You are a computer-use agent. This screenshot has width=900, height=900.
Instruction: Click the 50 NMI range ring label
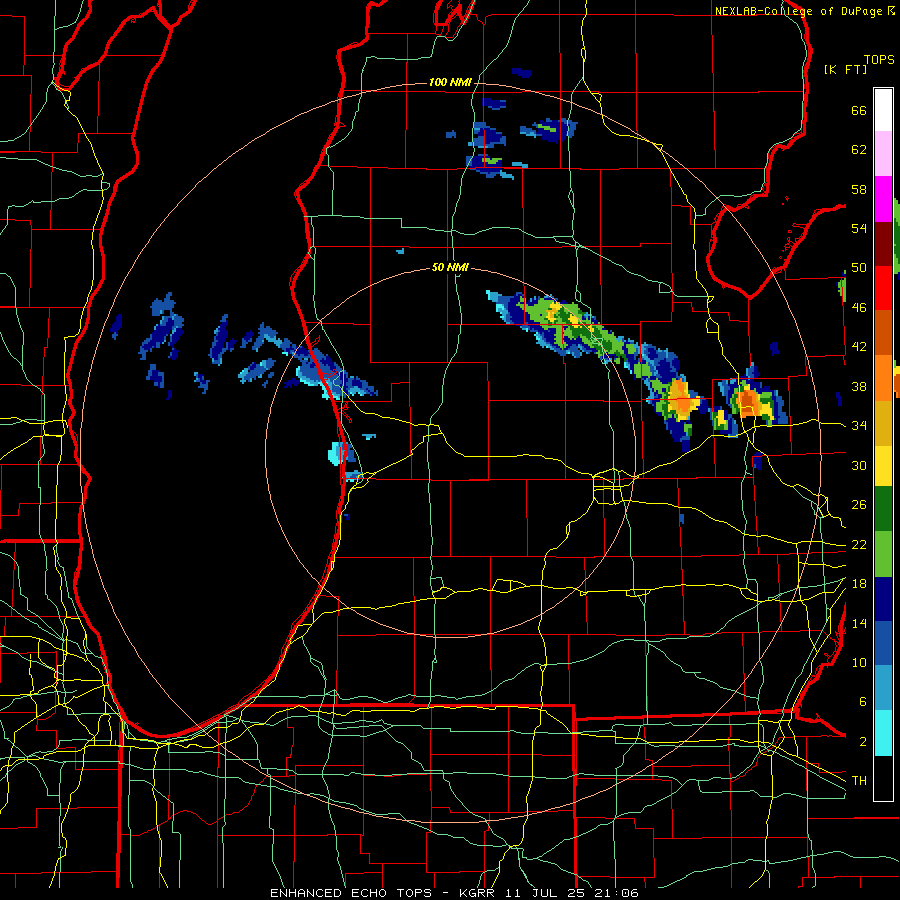(x=450, y=267)
